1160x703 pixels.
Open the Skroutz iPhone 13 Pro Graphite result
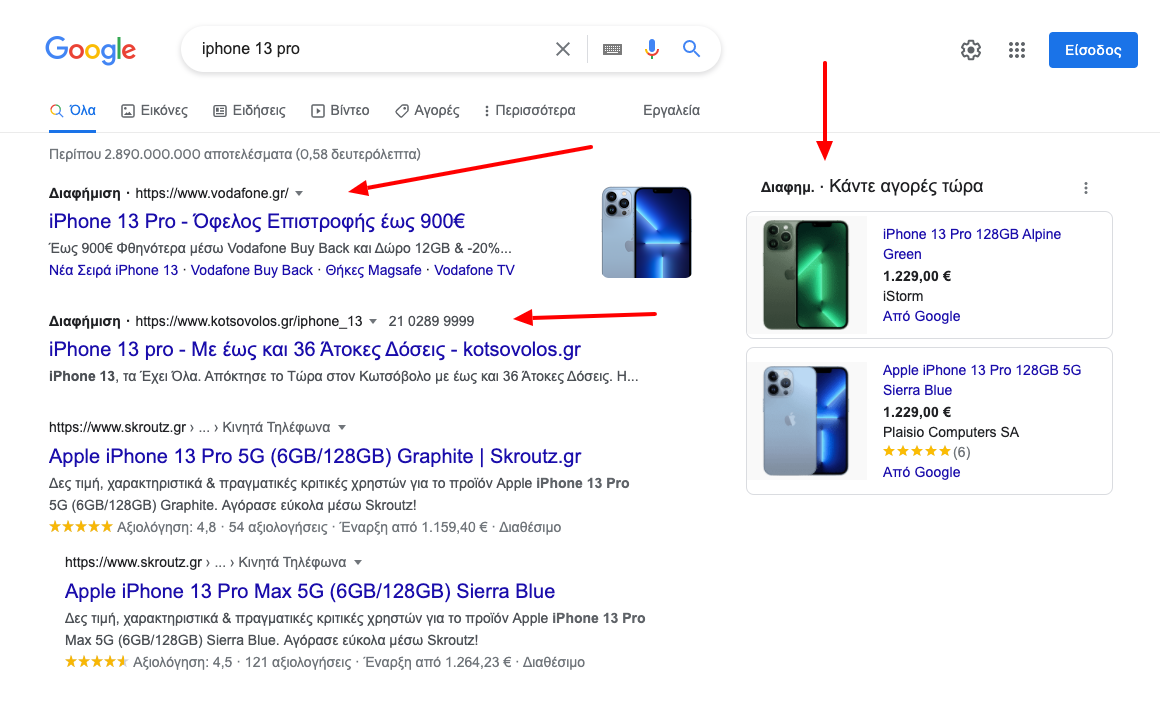coord(315,456)
